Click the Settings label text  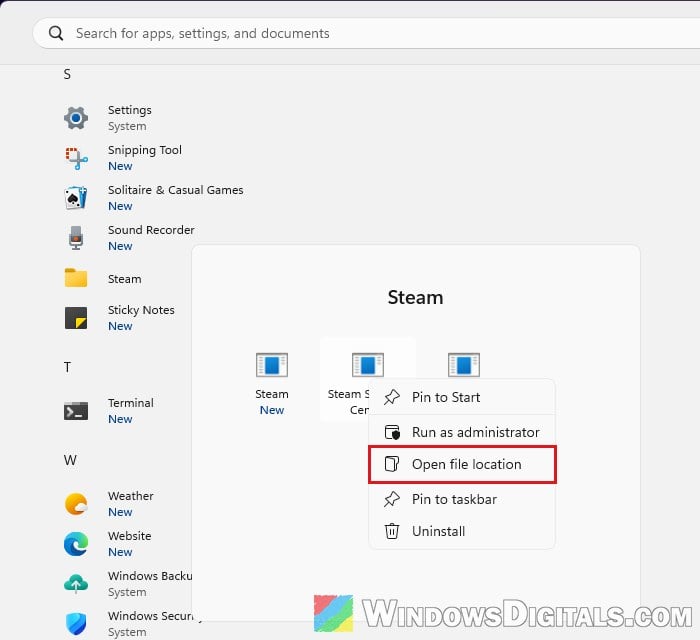pos(129,110)
